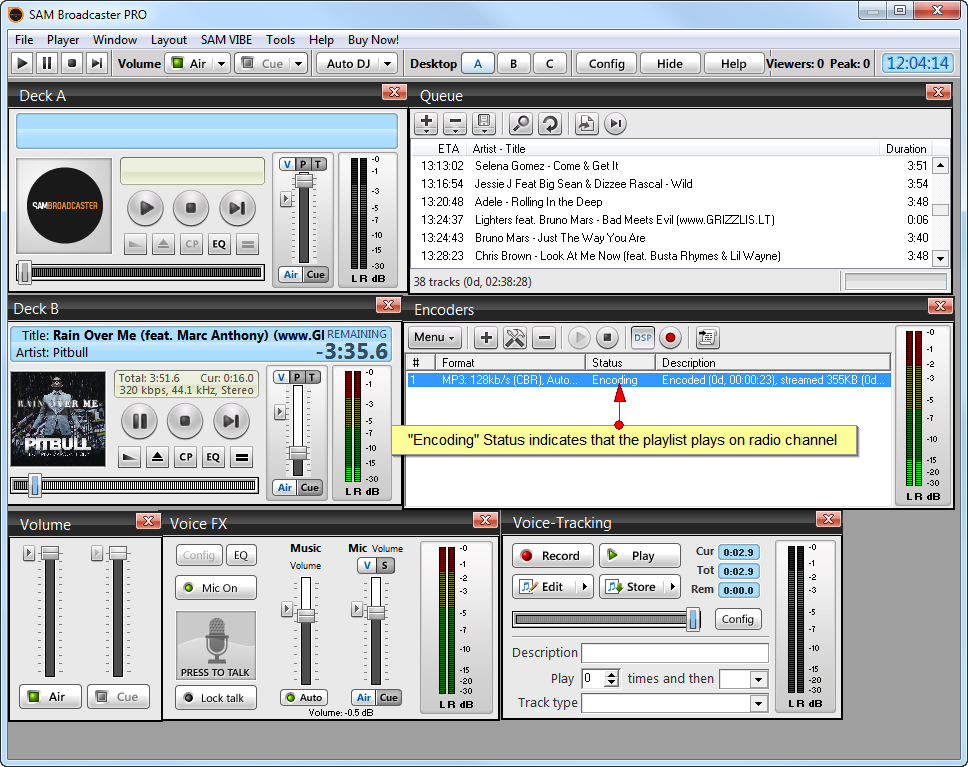968x767 pixels.
Task: Toggle the Air button in Volume panel
Action: click(50, 697)
